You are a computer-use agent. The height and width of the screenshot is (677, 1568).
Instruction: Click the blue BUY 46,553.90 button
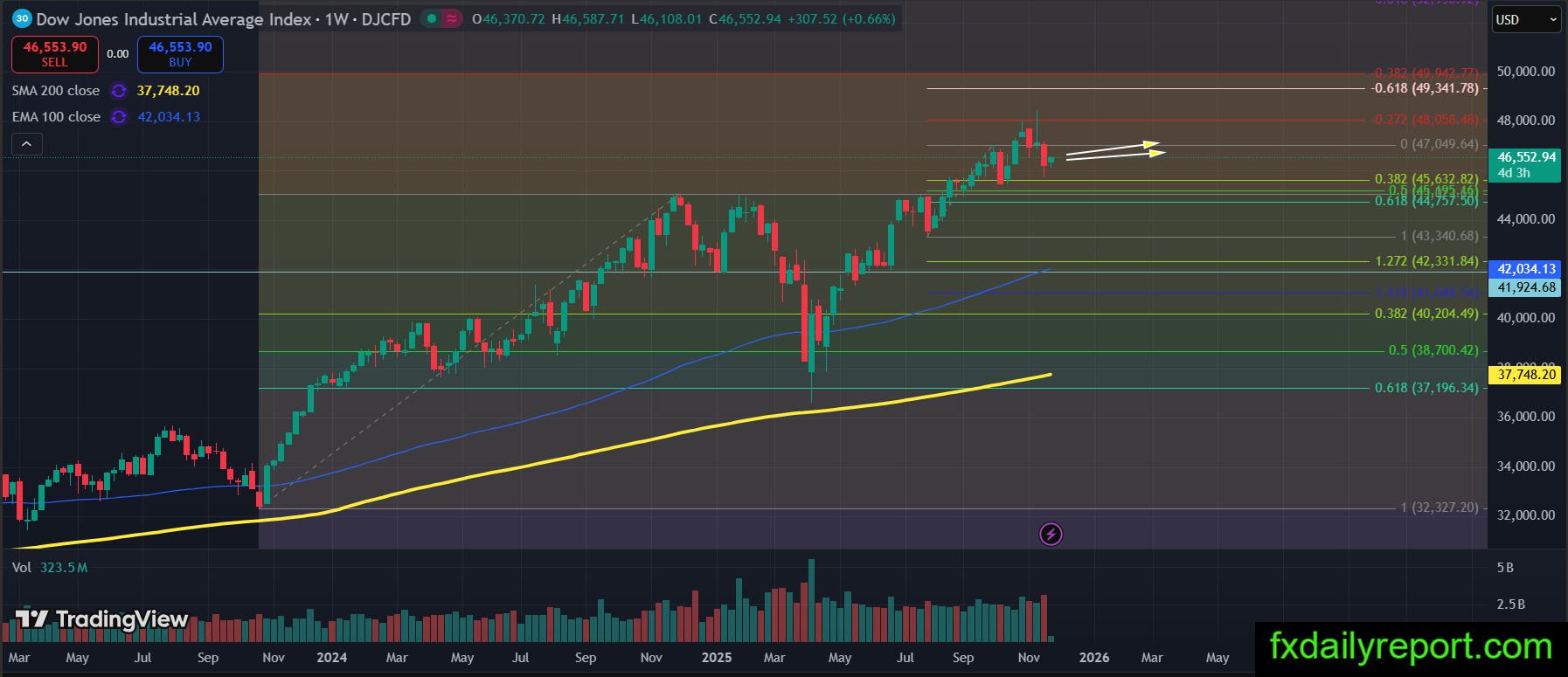coord(180,53)
